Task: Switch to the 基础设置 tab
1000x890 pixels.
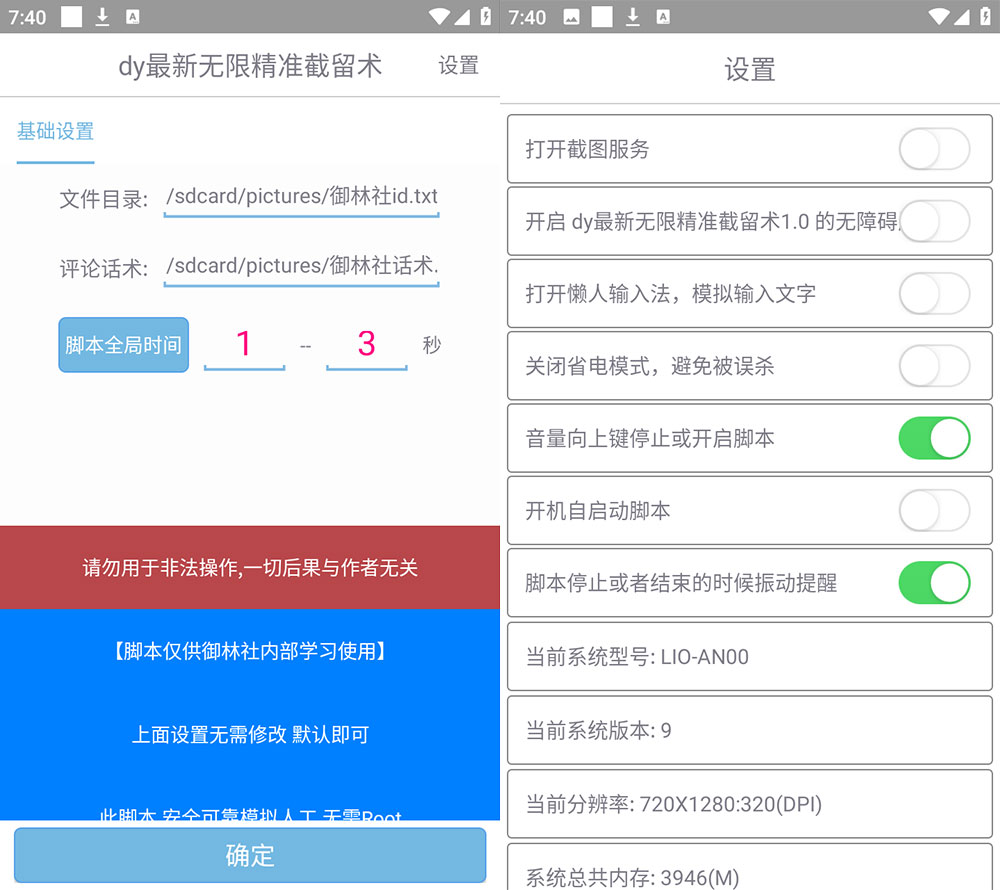Action: point(55,131)
